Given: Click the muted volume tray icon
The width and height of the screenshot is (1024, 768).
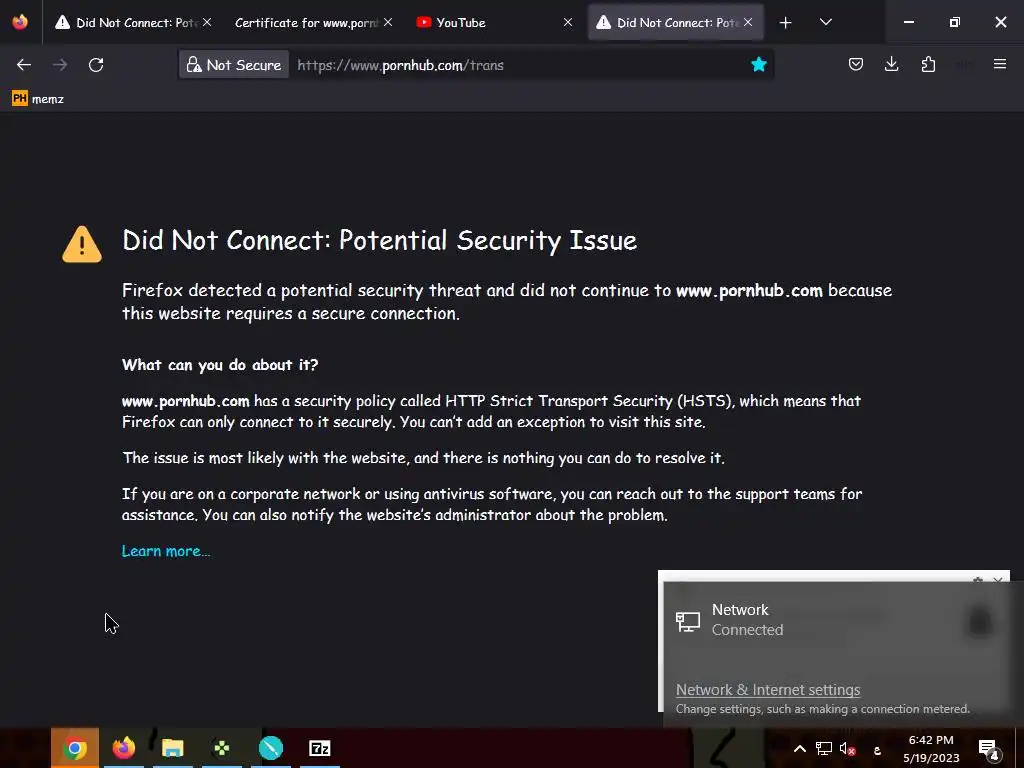Looking at the screenshot, I should [847, 749].
